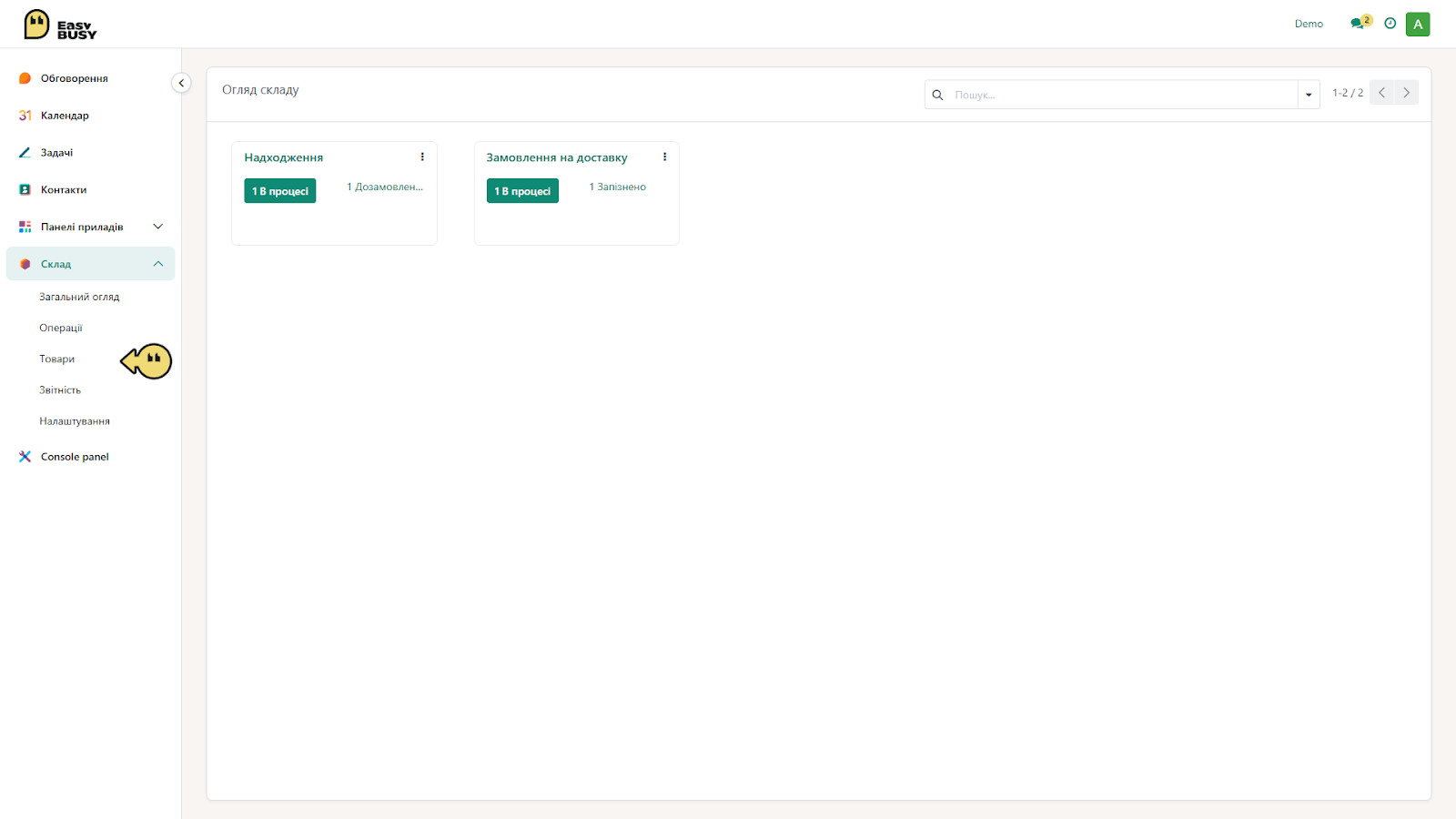Open Замовлення на доставку options menu
The height and width of the screenshot is (819, 1456).
(x=665, y=157)
